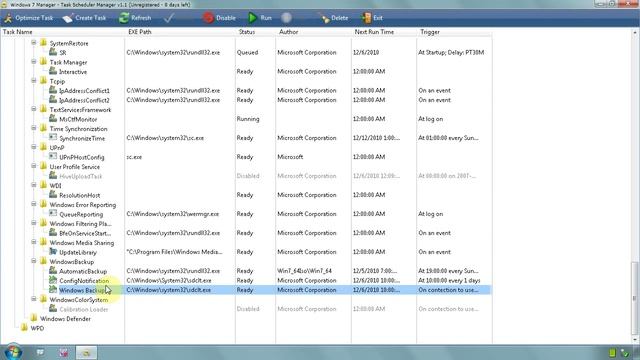Screen dimensions: 640x360
Task: Select the Windows Filtering Pla... folder
Action: [x=80, y=224]
